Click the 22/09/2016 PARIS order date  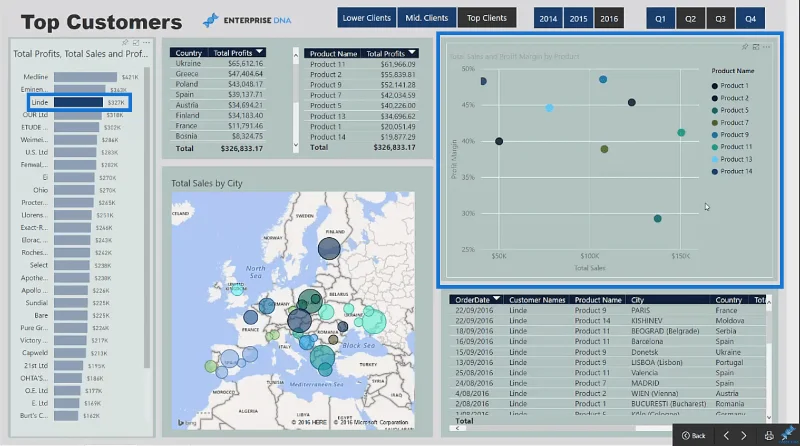[474, 310]
